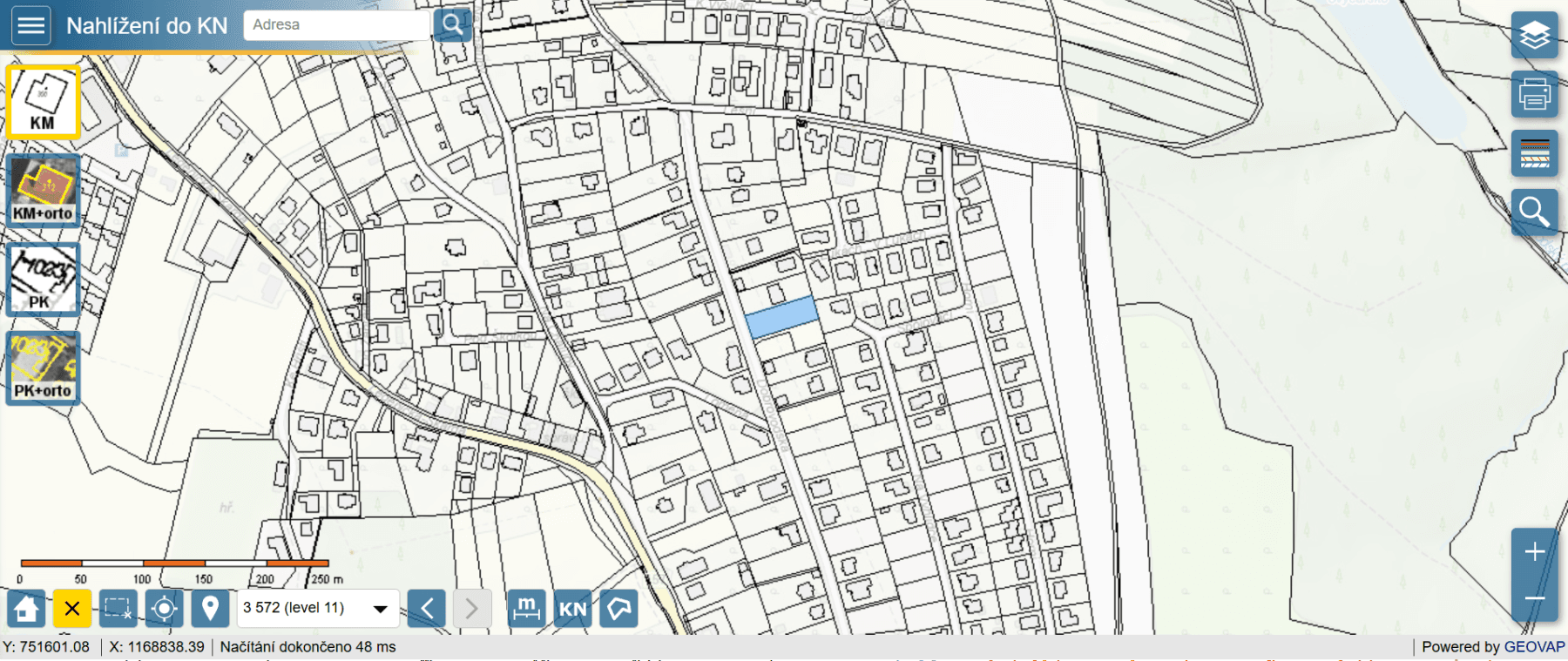
Task: Open the map layers panel
Action: pos(1534,36)
